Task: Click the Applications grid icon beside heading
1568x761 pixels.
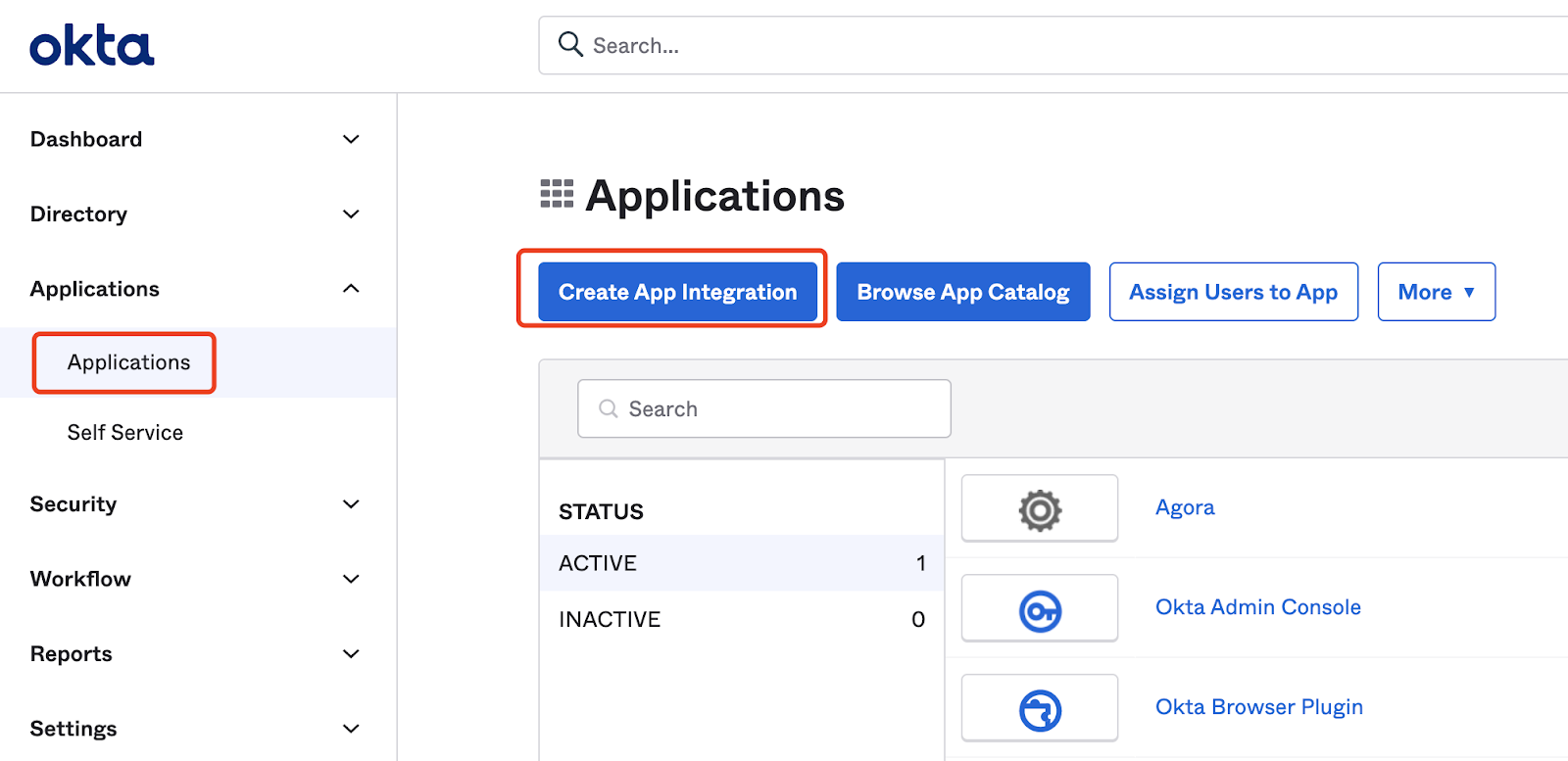Action: (x=557, y=194)
